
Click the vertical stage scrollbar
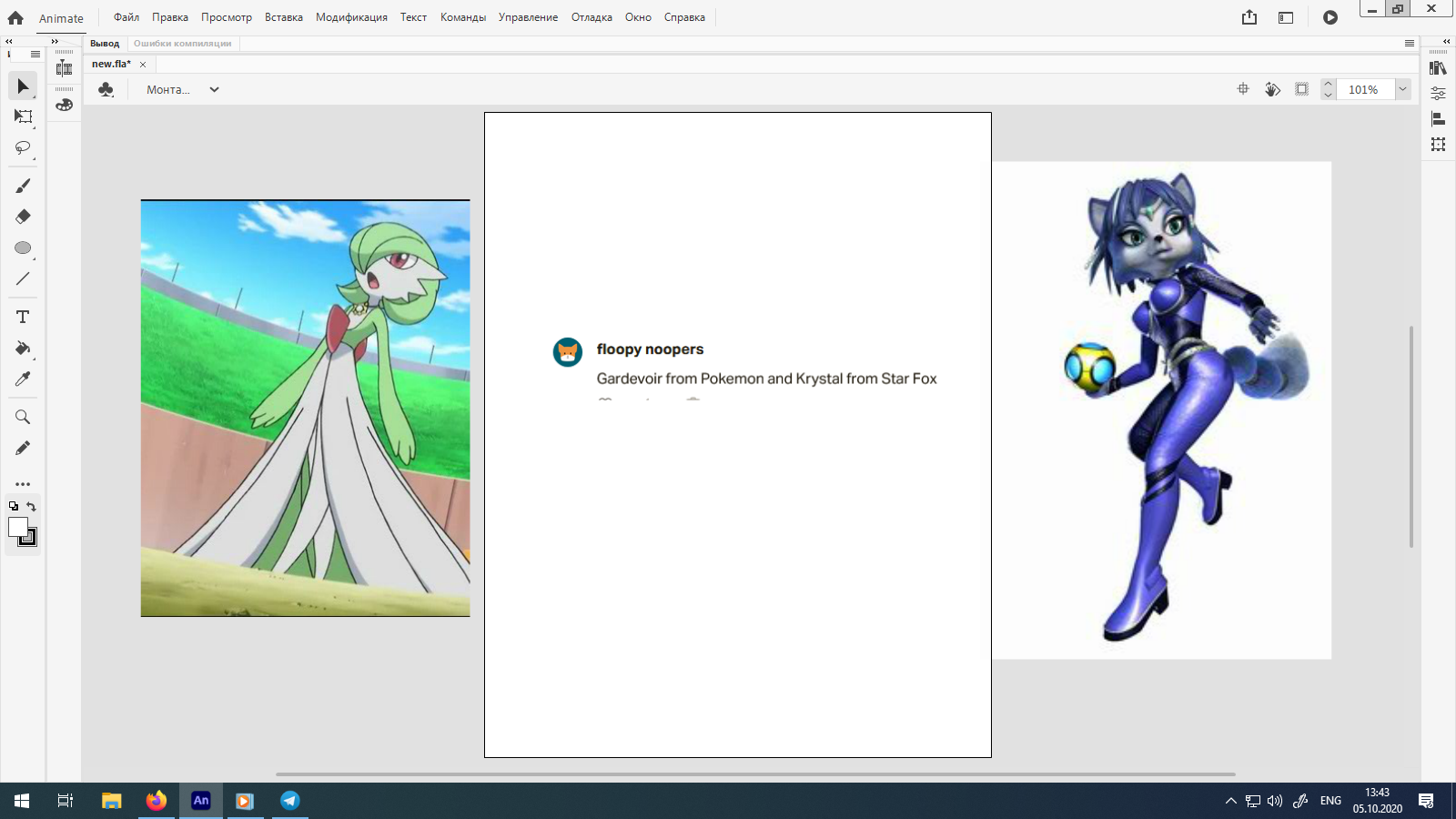pos(1411,436)
